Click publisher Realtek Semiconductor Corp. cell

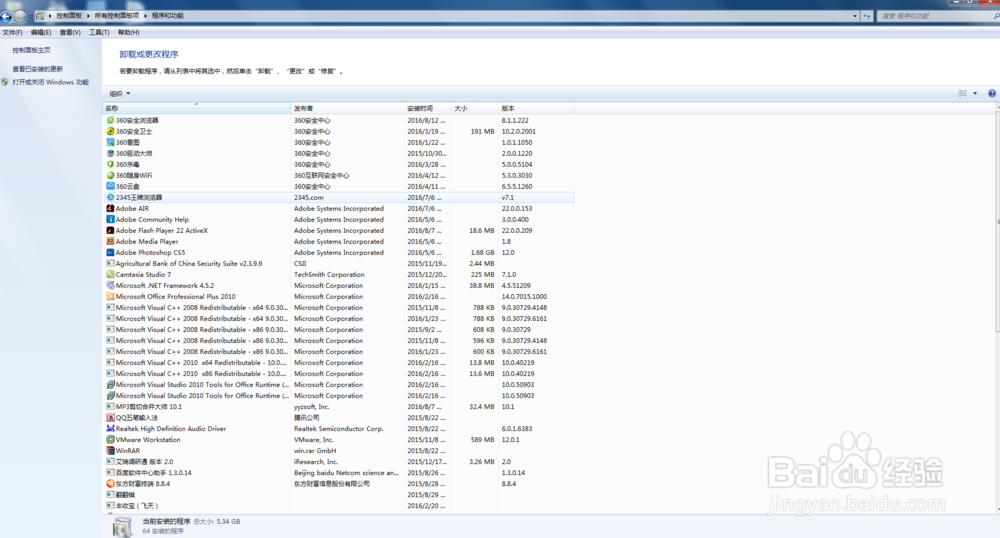(339, 429)
